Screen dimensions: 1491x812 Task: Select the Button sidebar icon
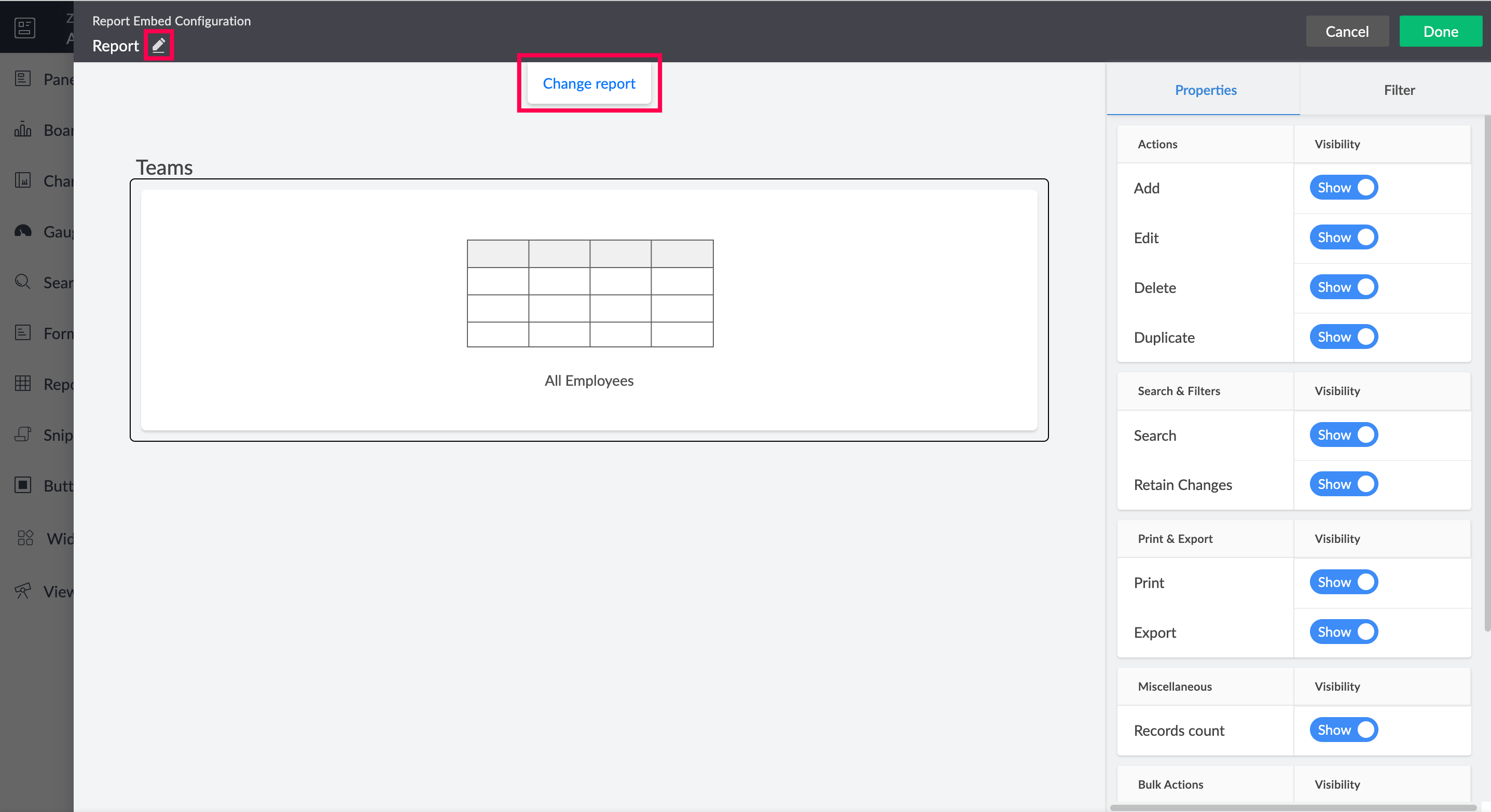tap(23, 485)
